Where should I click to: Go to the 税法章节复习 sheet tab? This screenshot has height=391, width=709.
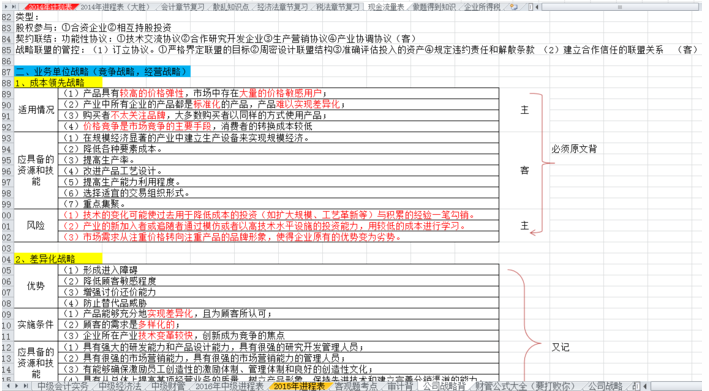[x=337, y=7]
